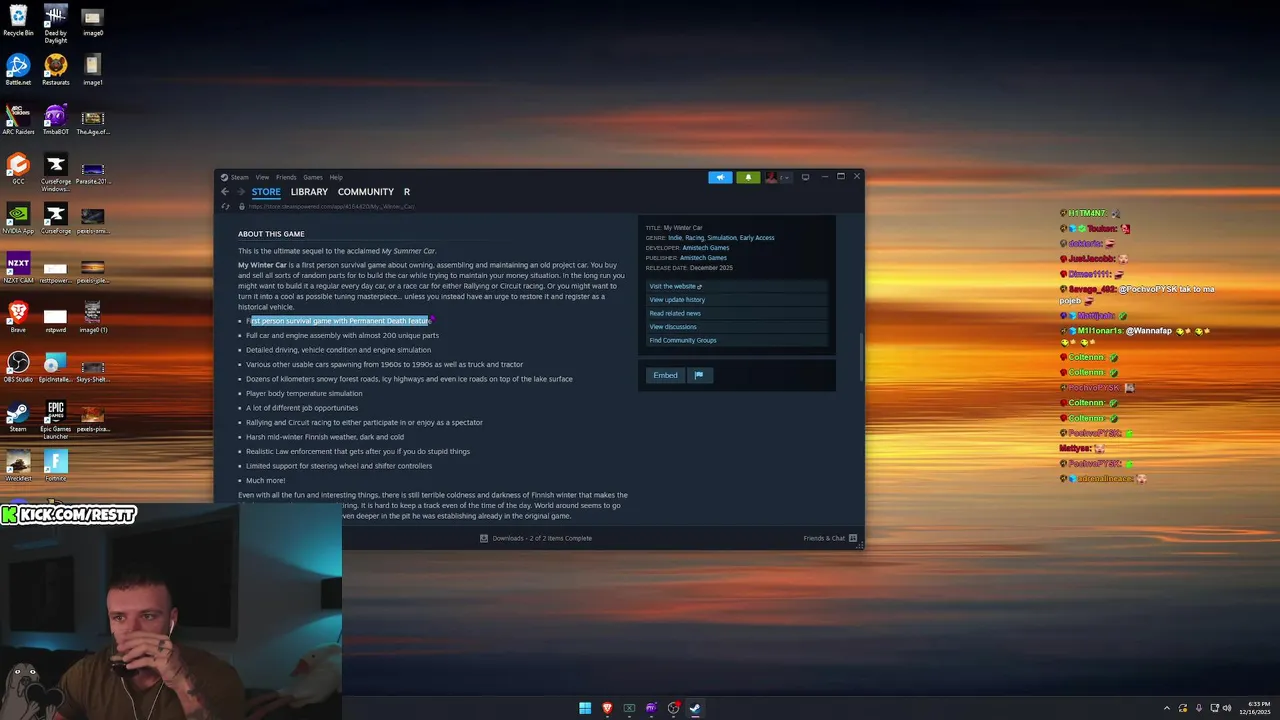Open the Steam Big Picture mode icon
1280x720 pixels.
click(805, 177)
